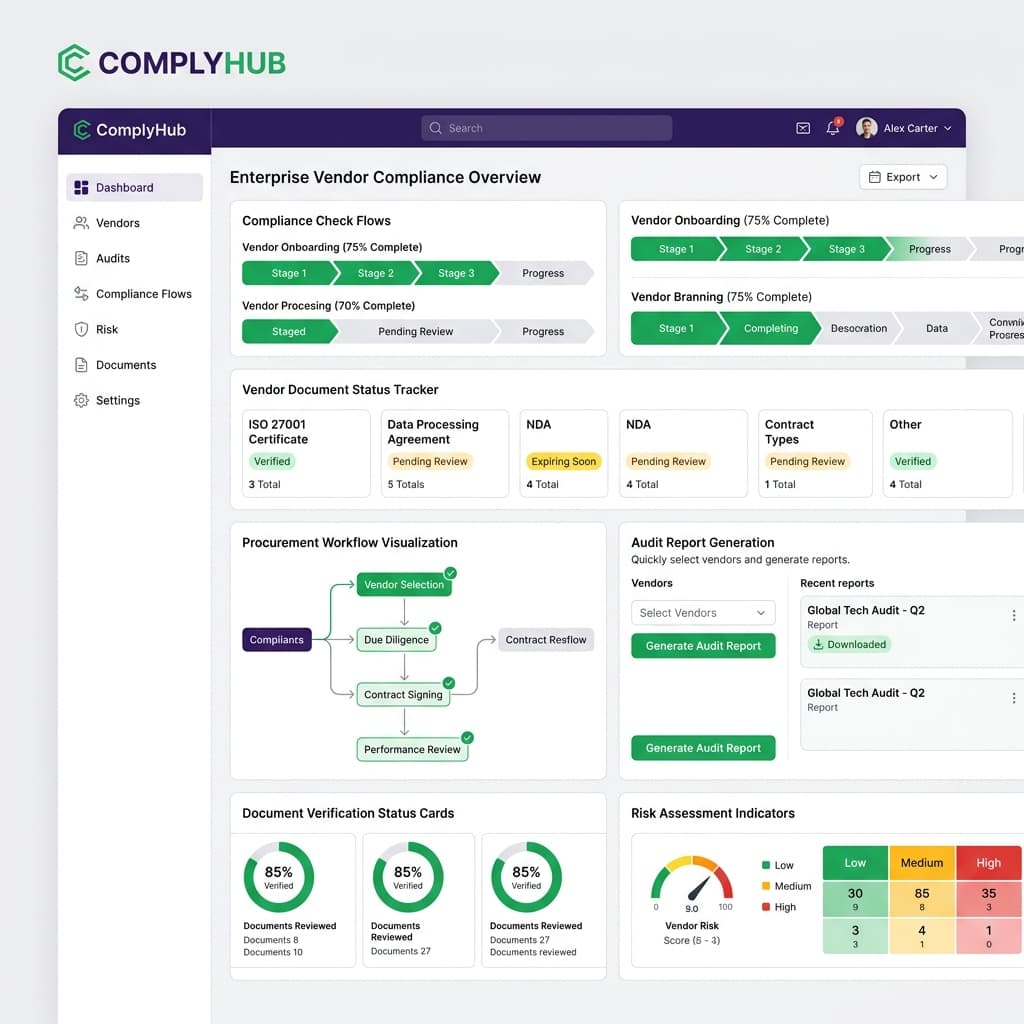Open the Export dropdown
Image resolution: width=1024 pixels, height=1024 pixels.
pos(903,176)
